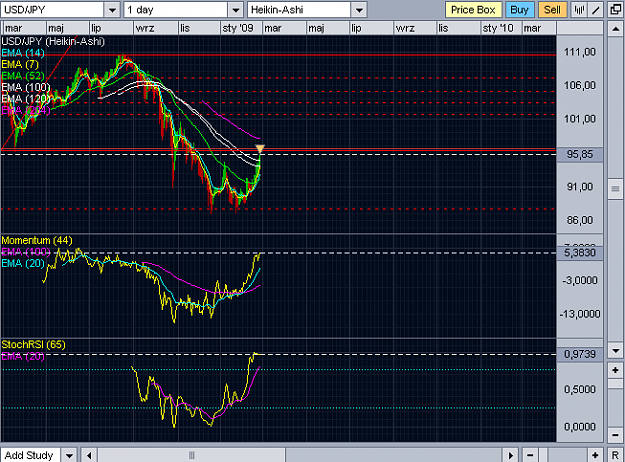Screen dimensions: 625x462
Task: Click the Price Box button
Action: coord(473,10)
